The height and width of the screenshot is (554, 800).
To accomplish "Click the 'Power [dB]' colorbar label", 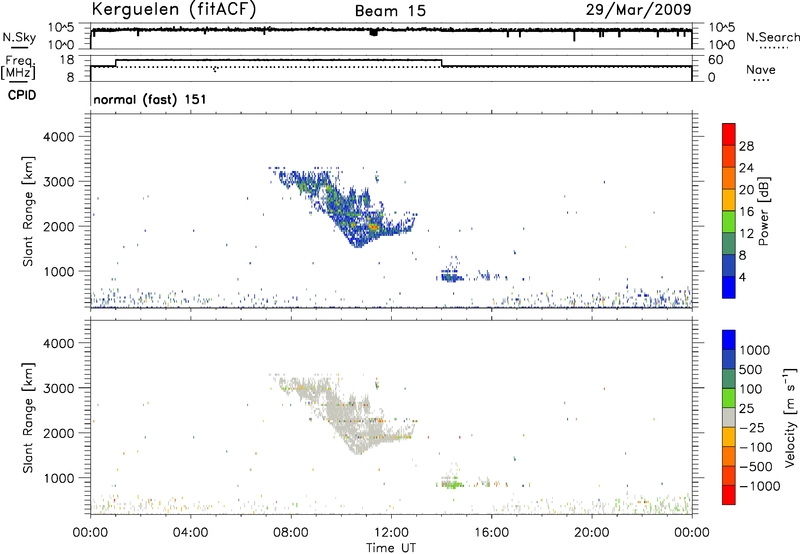I will [764, 211].
